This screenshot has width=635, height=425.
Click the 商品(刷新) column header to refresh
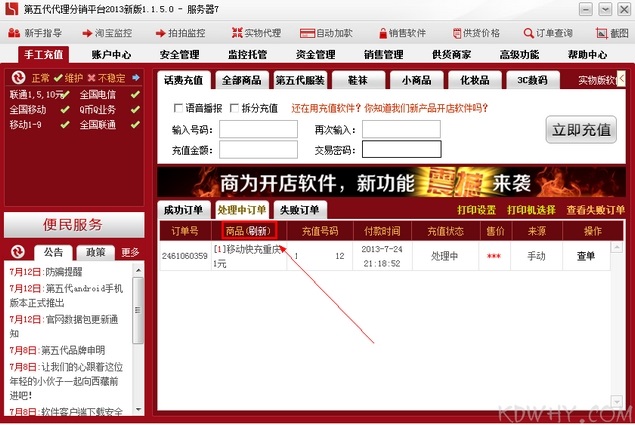[x=247, y=231]
